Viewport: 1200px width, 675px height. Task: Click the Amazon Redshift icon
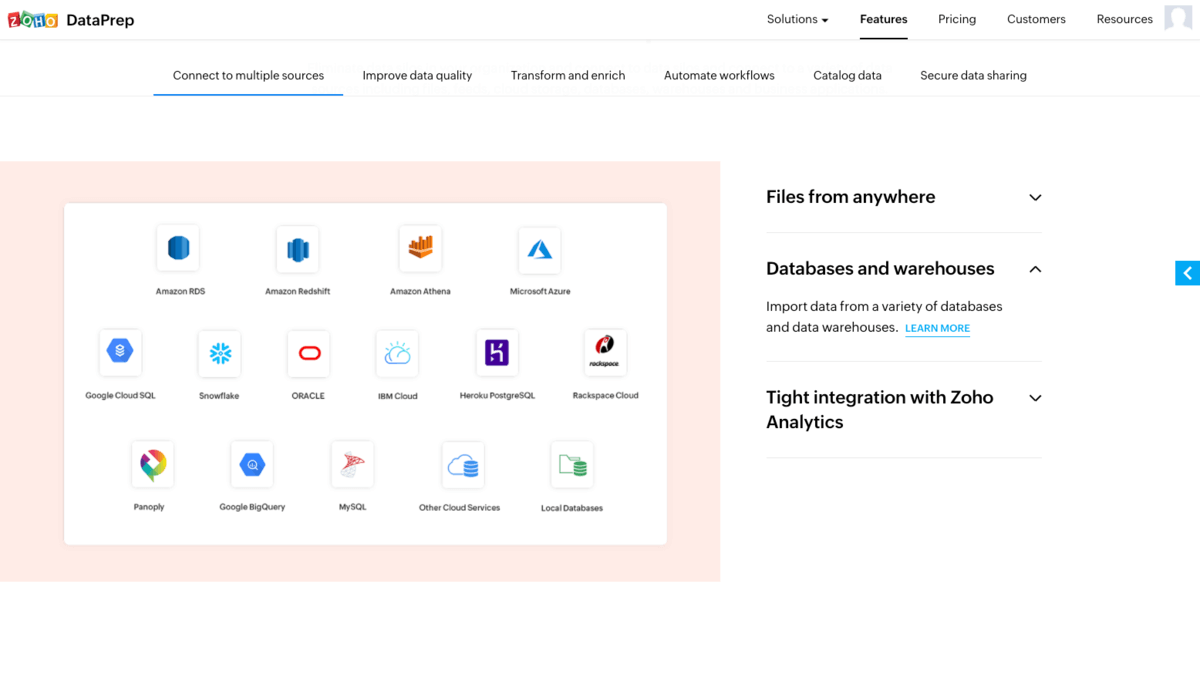pos(297,249)
